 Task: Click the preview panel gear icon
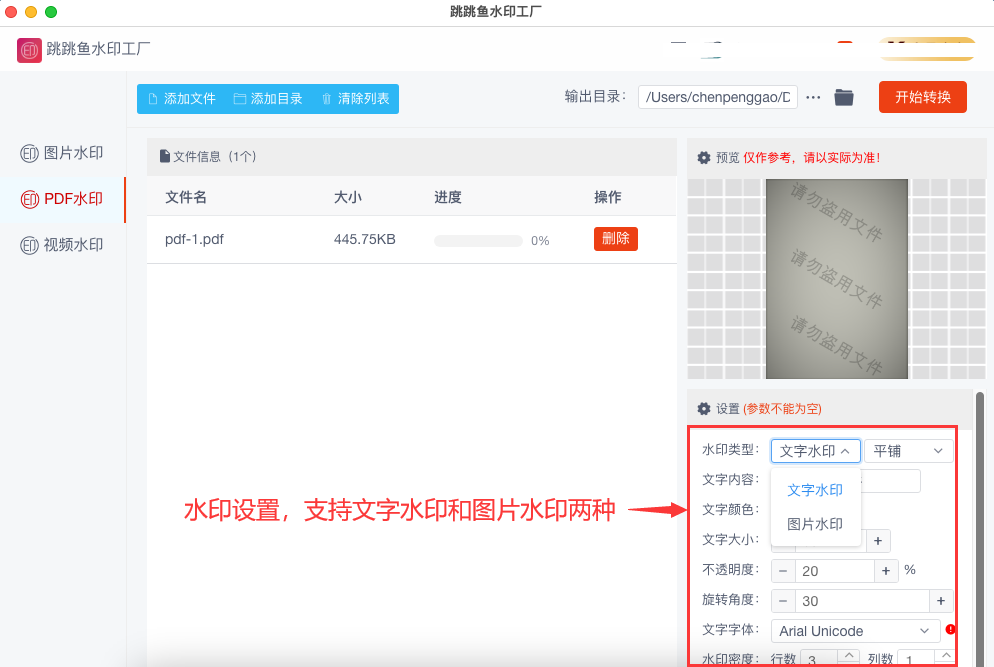[704, 158]
